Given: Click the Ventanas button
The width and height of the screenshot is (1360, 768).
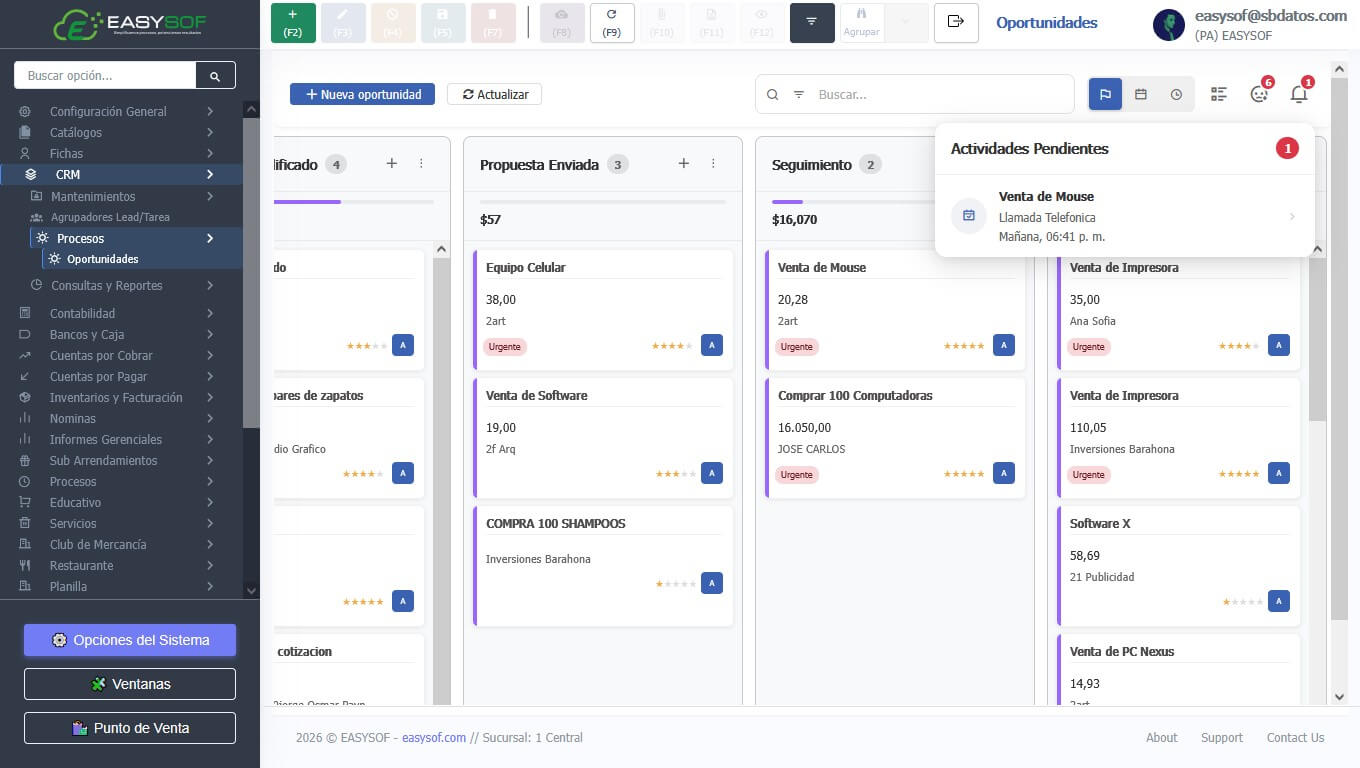Looking at the screenshot, I should 130,684.
